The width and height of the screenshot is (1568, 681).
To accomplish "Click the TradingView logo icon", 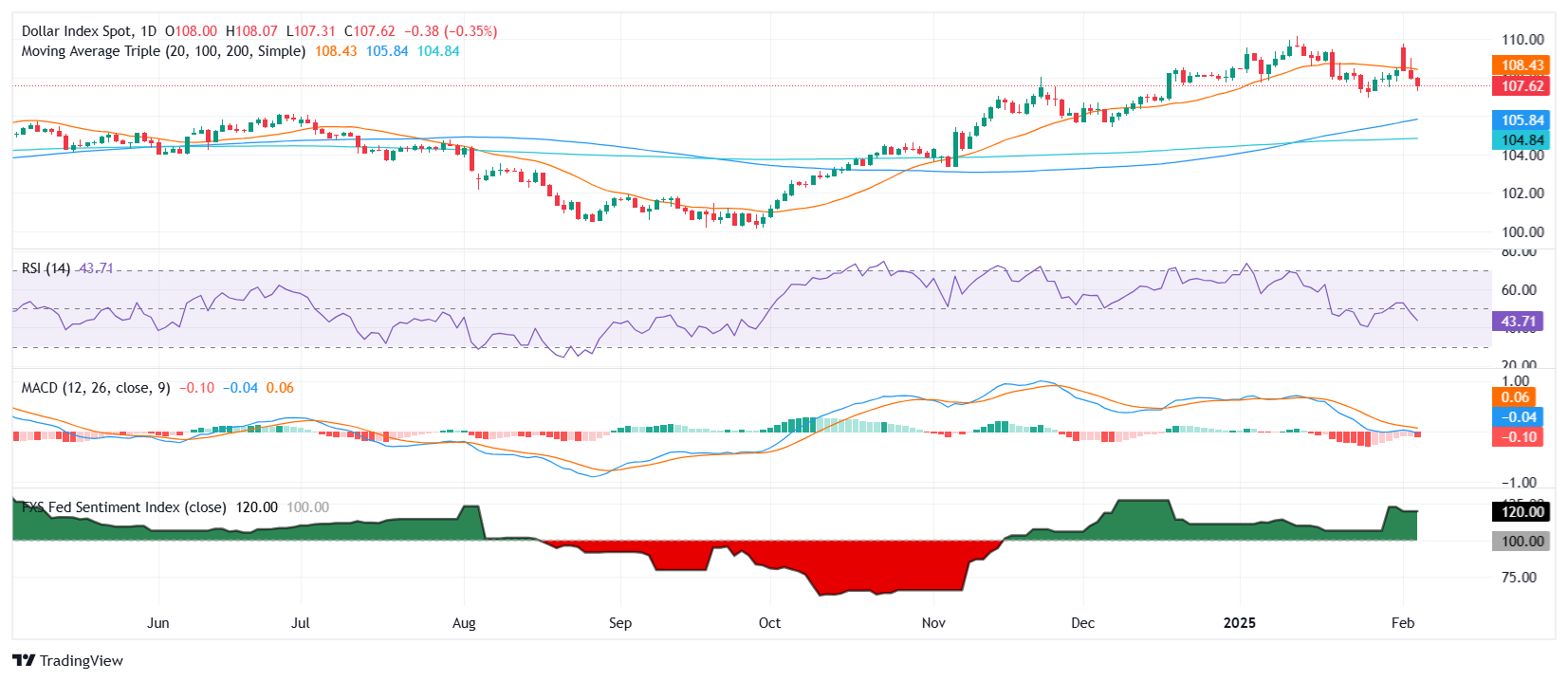I will pos(24,660).
